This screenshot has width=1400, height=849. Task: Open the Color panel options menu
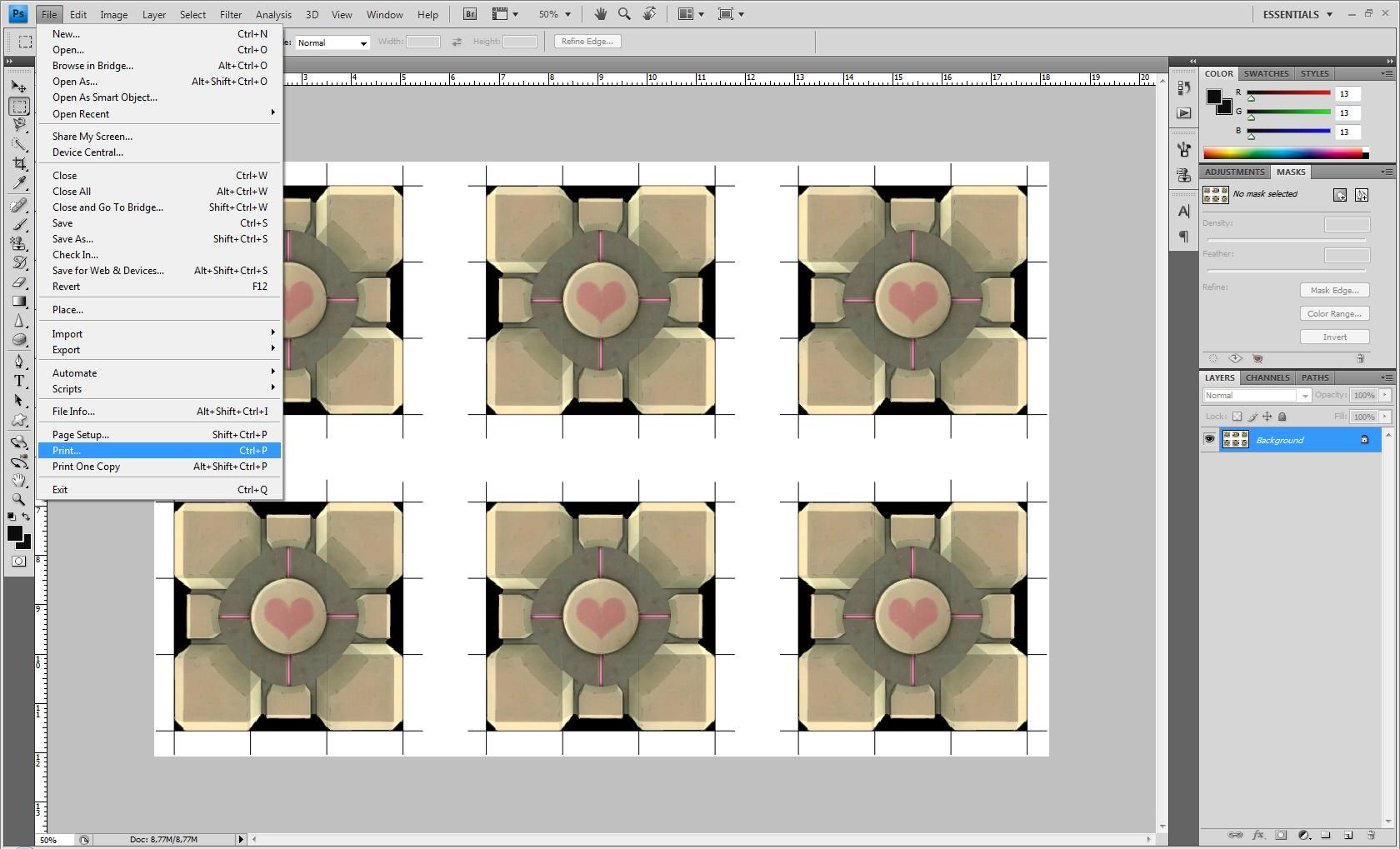[1387, 73]
